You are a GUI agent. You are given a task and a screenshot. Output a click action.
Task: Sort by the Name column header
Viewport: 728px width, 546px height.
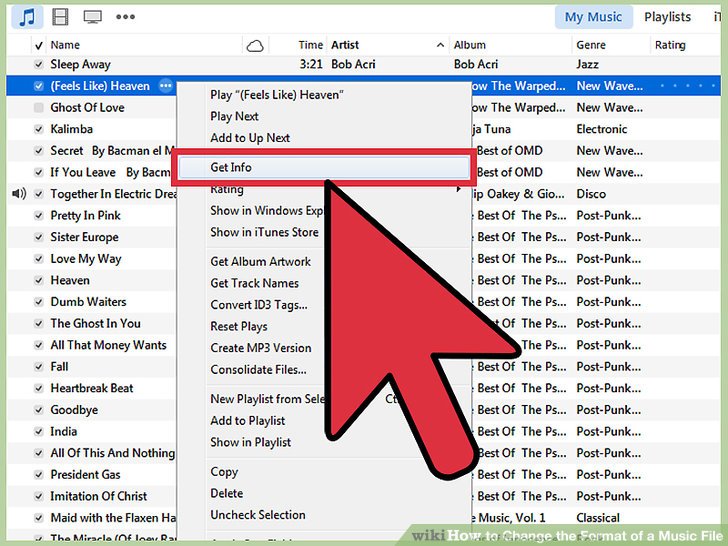click(65, 45)
